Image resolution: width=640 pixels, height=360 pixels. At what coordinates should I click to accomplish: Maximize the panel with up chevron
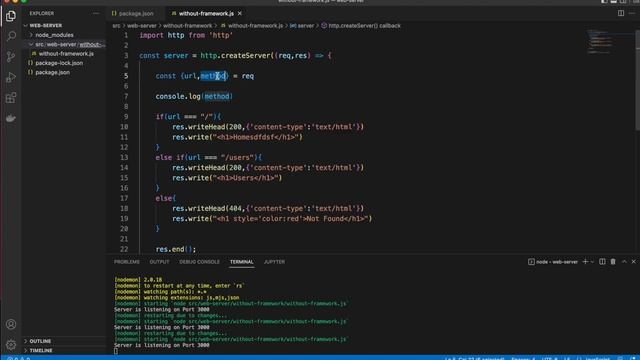(x=624, y=262)
